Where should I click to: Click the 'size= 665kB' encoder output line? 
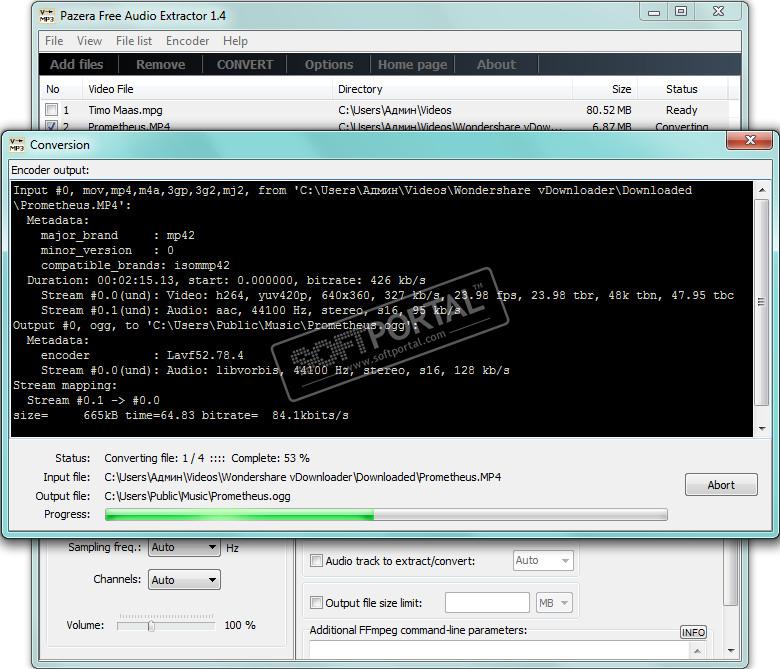pos(181,415)
